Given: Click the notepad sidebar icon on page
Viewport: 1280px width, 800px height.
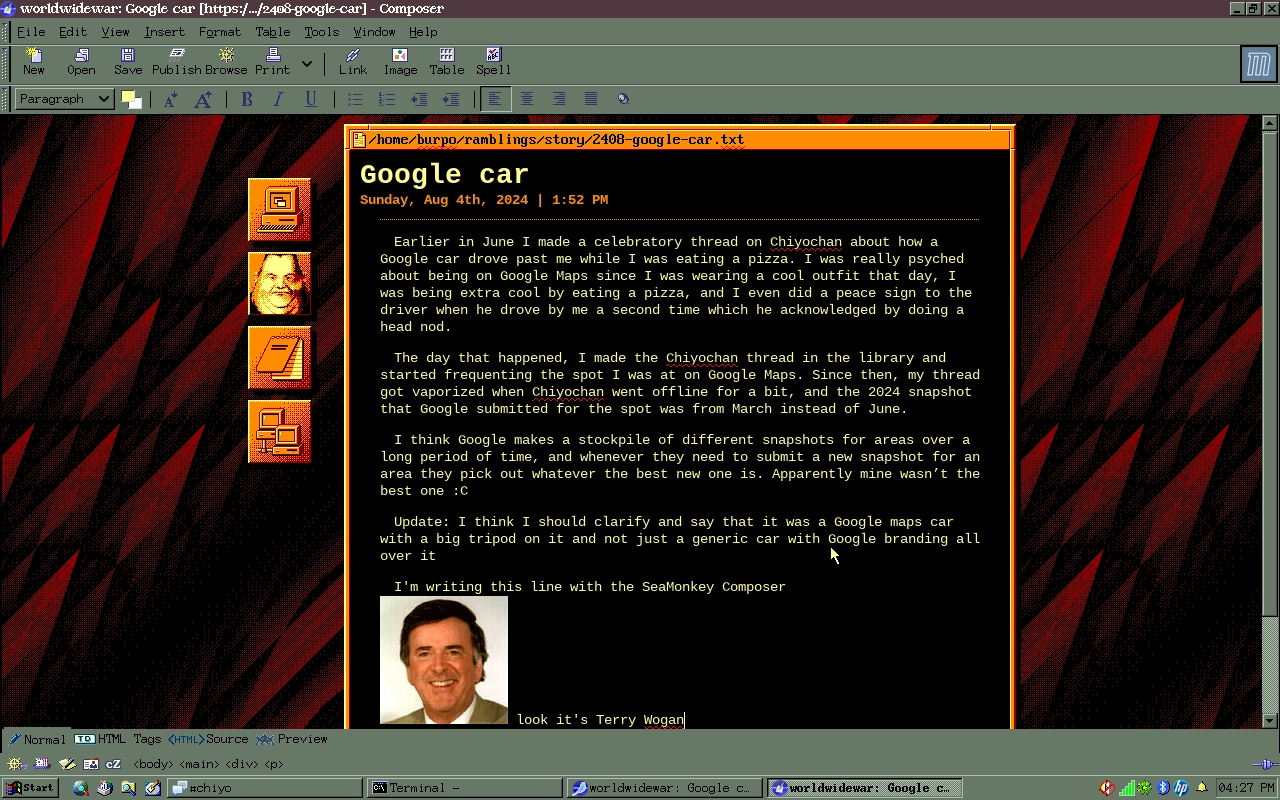Looking at the screenshot, I should click(x=279, y=358).
